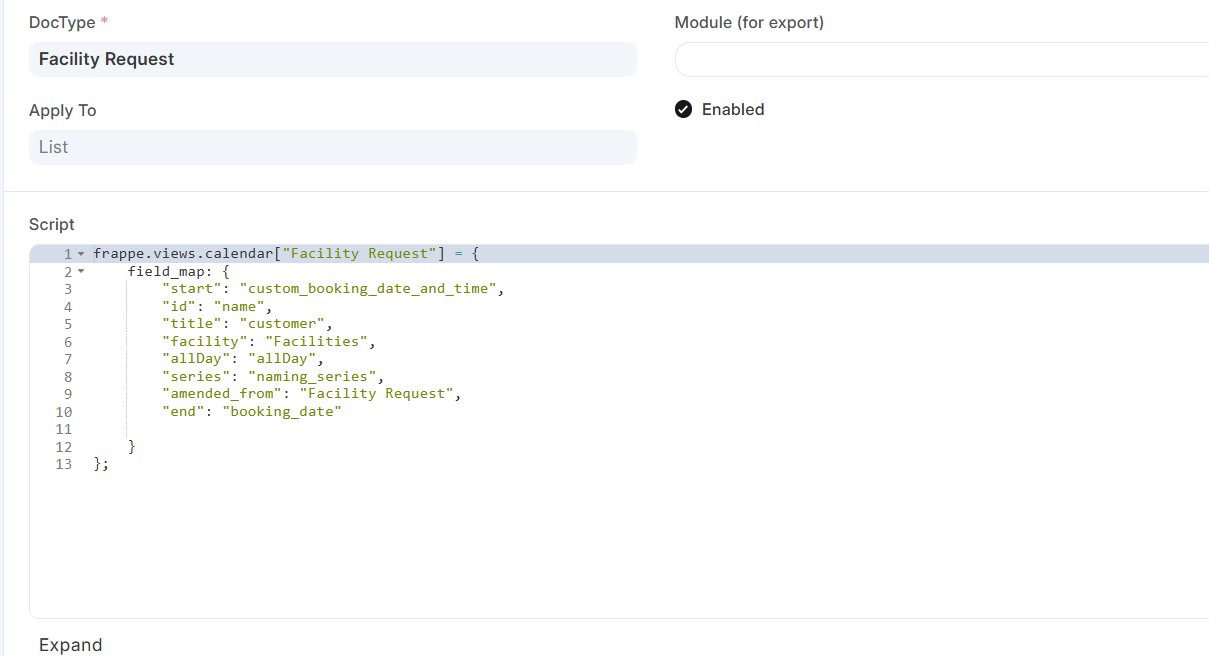1209x656 pixels.
Task: Select the DocType field showing Facility Request
Action: (x=334, y=59)
